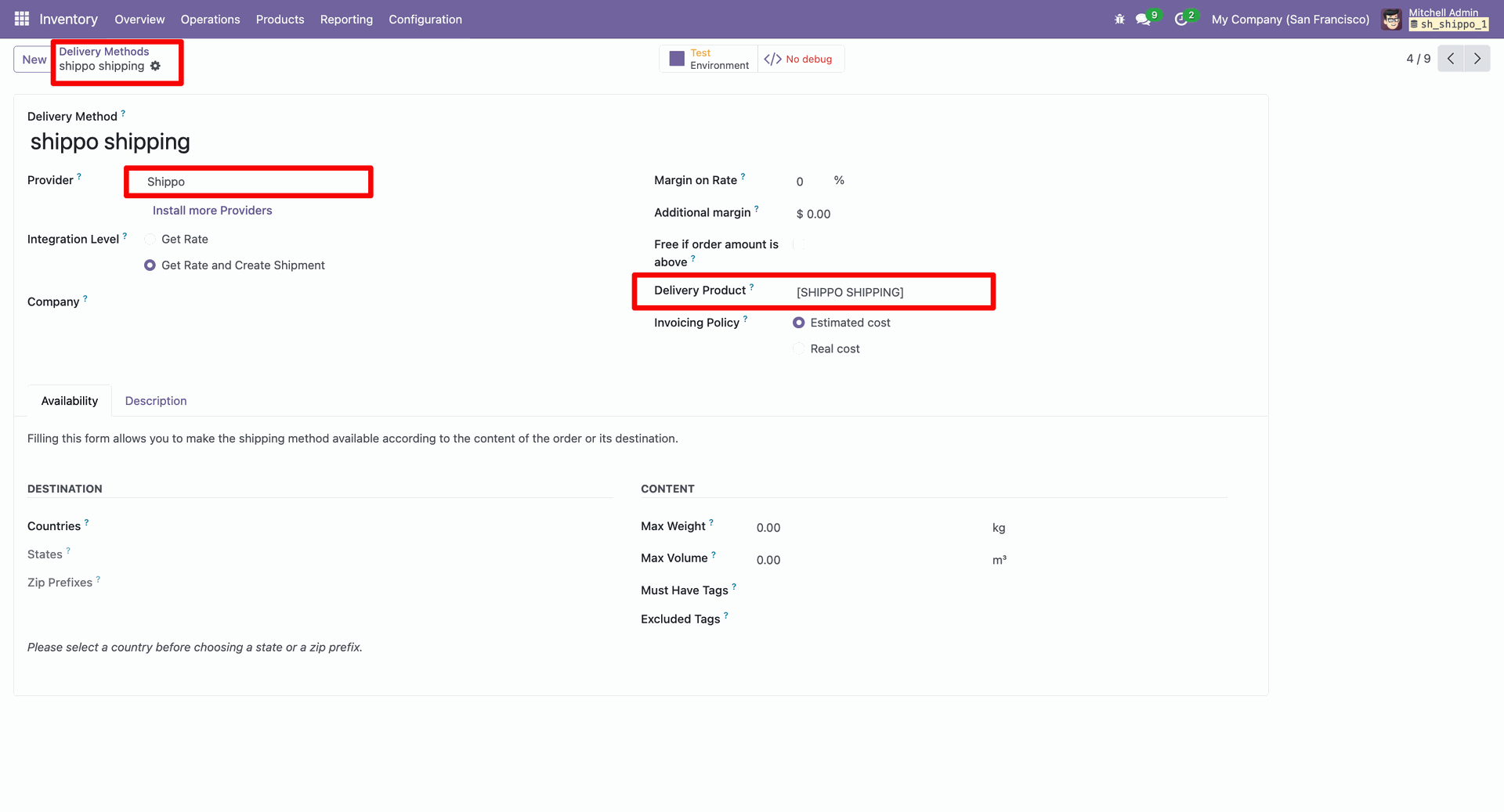The width and height of the screenshot is (1504, 812).
Task: Open the Operations menu
Action: [211, 19]
